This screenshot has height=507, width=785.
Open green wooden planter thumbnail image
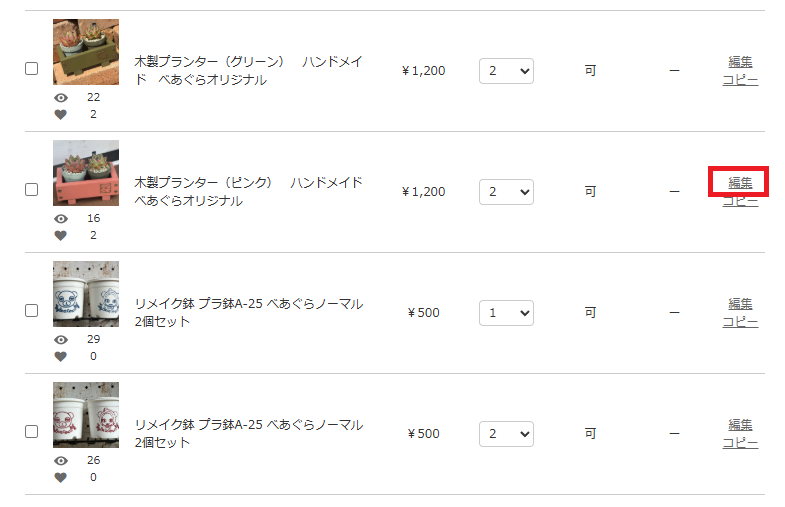coord(86,52)
